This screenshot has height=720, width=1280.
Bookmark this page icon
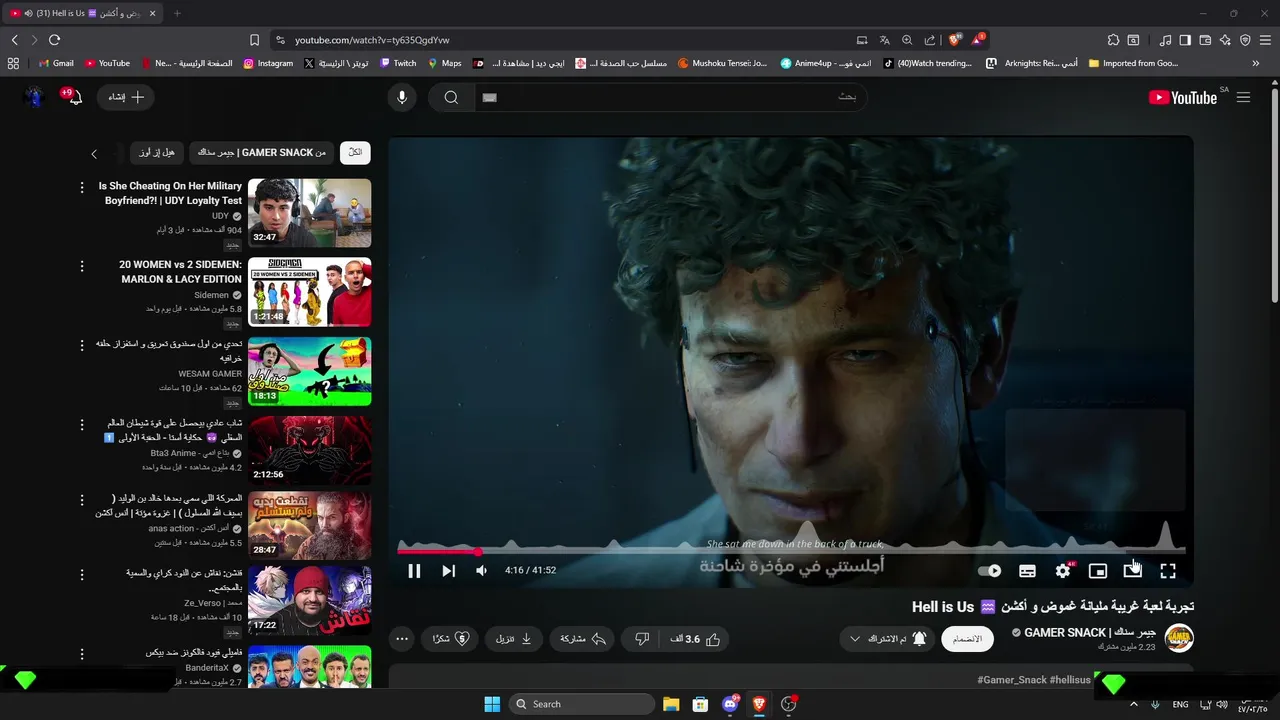point(254,40)
